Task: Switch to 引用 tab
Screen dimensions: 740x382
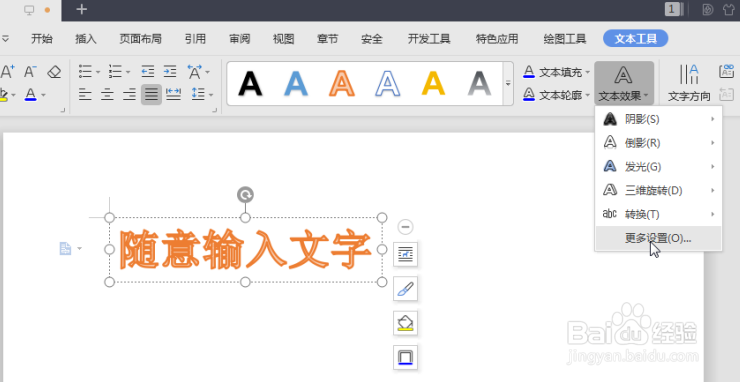Action: [x=195, y=39]
